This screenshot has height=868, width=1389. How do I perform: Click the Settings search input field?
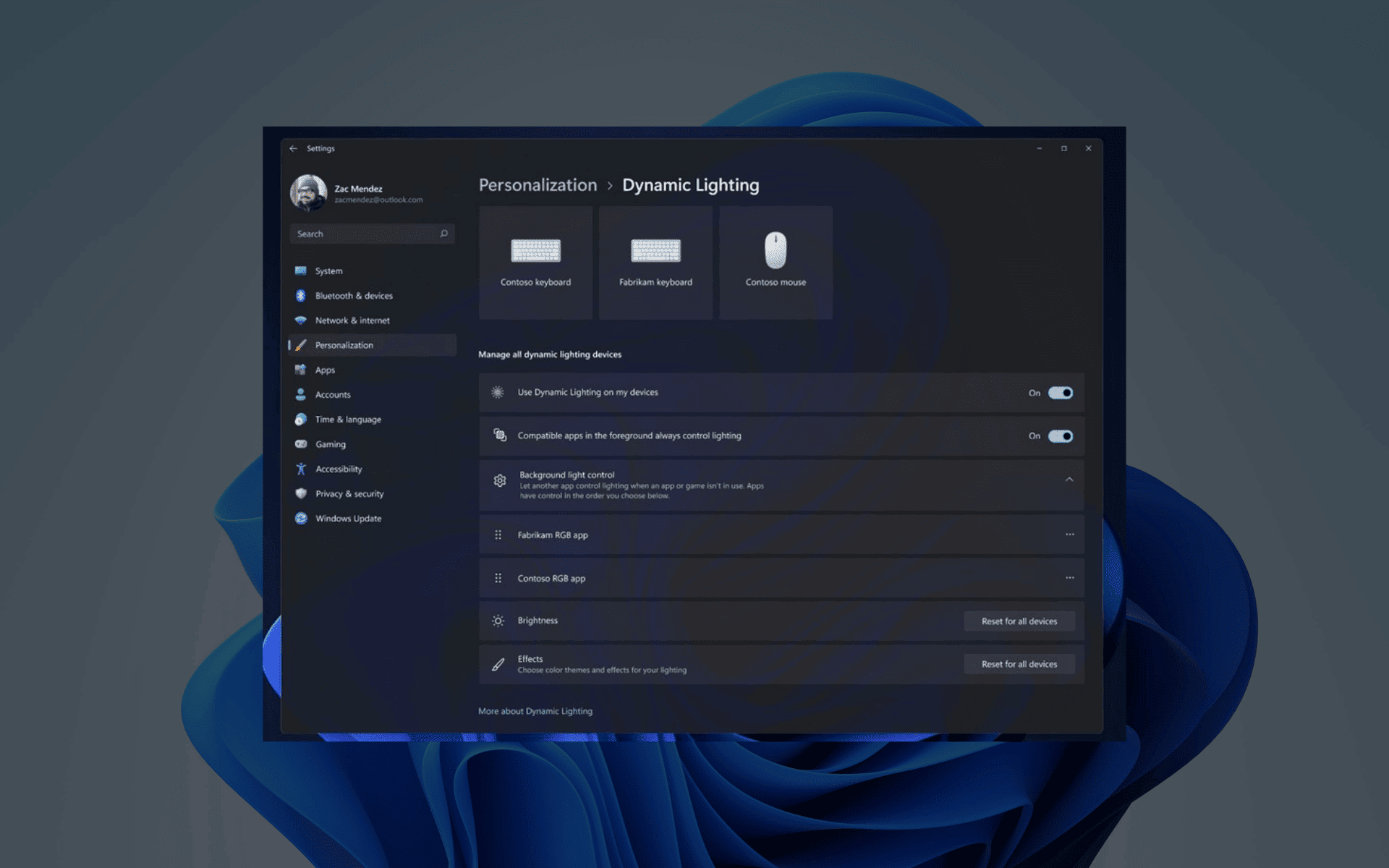370,234
